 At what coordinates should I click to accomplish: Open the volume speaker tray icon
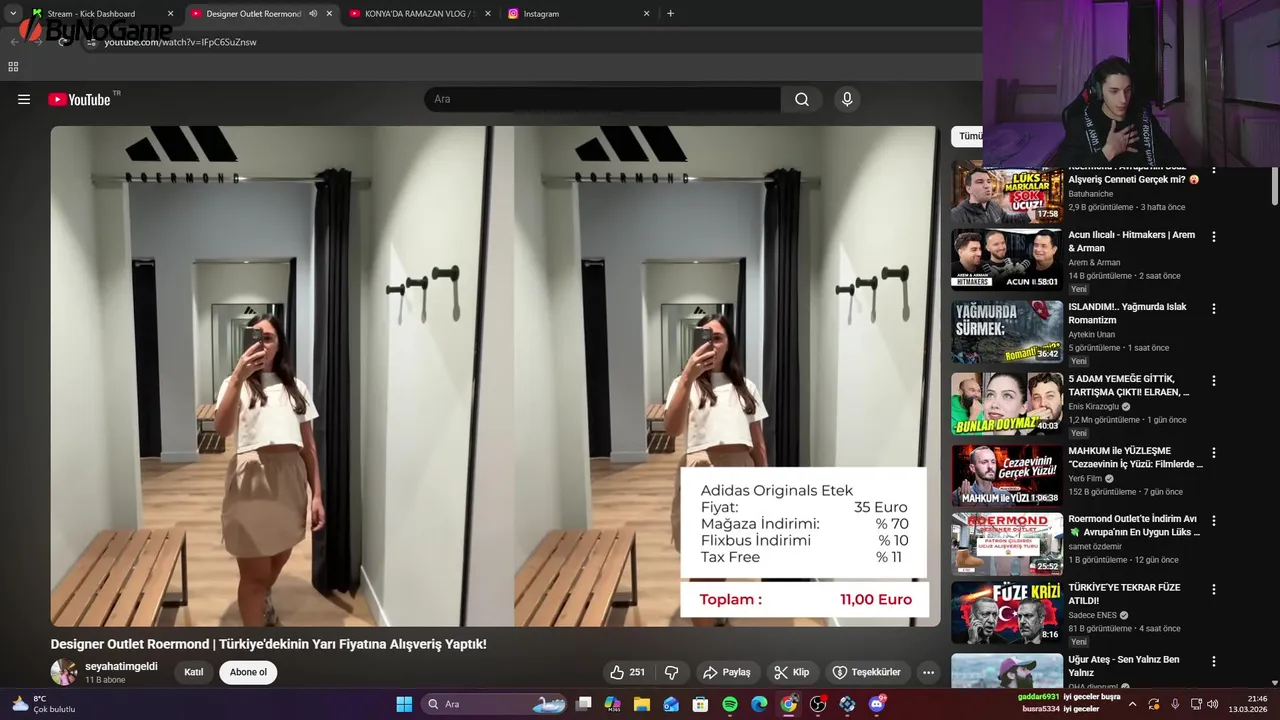click(x=1212, y=704)
